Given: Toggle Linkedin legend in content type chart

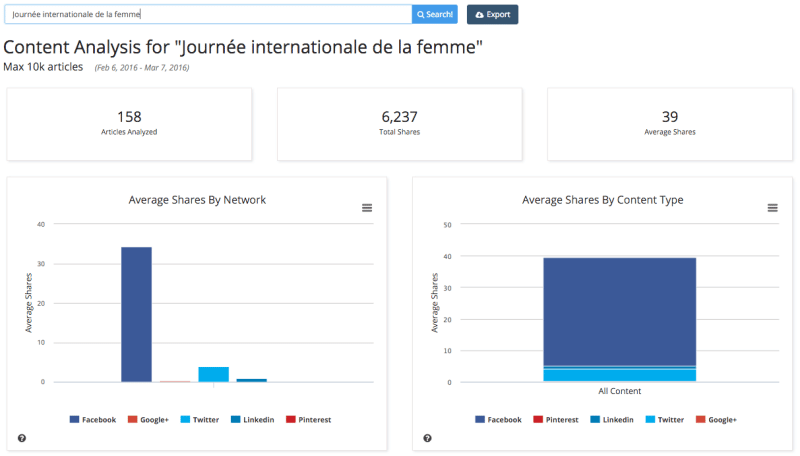Looking at the screenshot, I should [x=612, y=419].
